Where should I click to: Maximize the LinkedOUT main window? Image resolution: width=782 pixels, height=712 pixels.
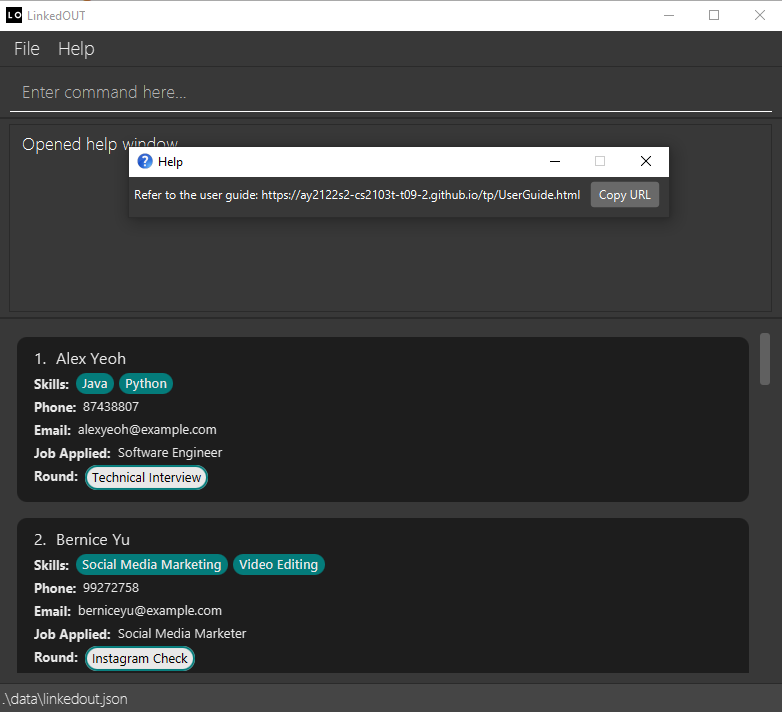pos(714,15)
